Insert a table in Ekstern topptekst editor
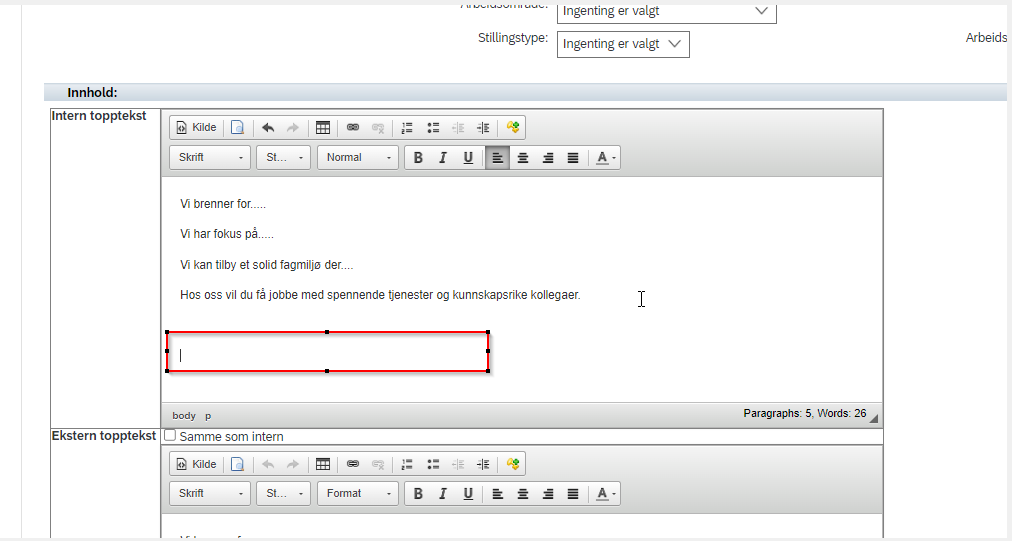 pos(323,464)
